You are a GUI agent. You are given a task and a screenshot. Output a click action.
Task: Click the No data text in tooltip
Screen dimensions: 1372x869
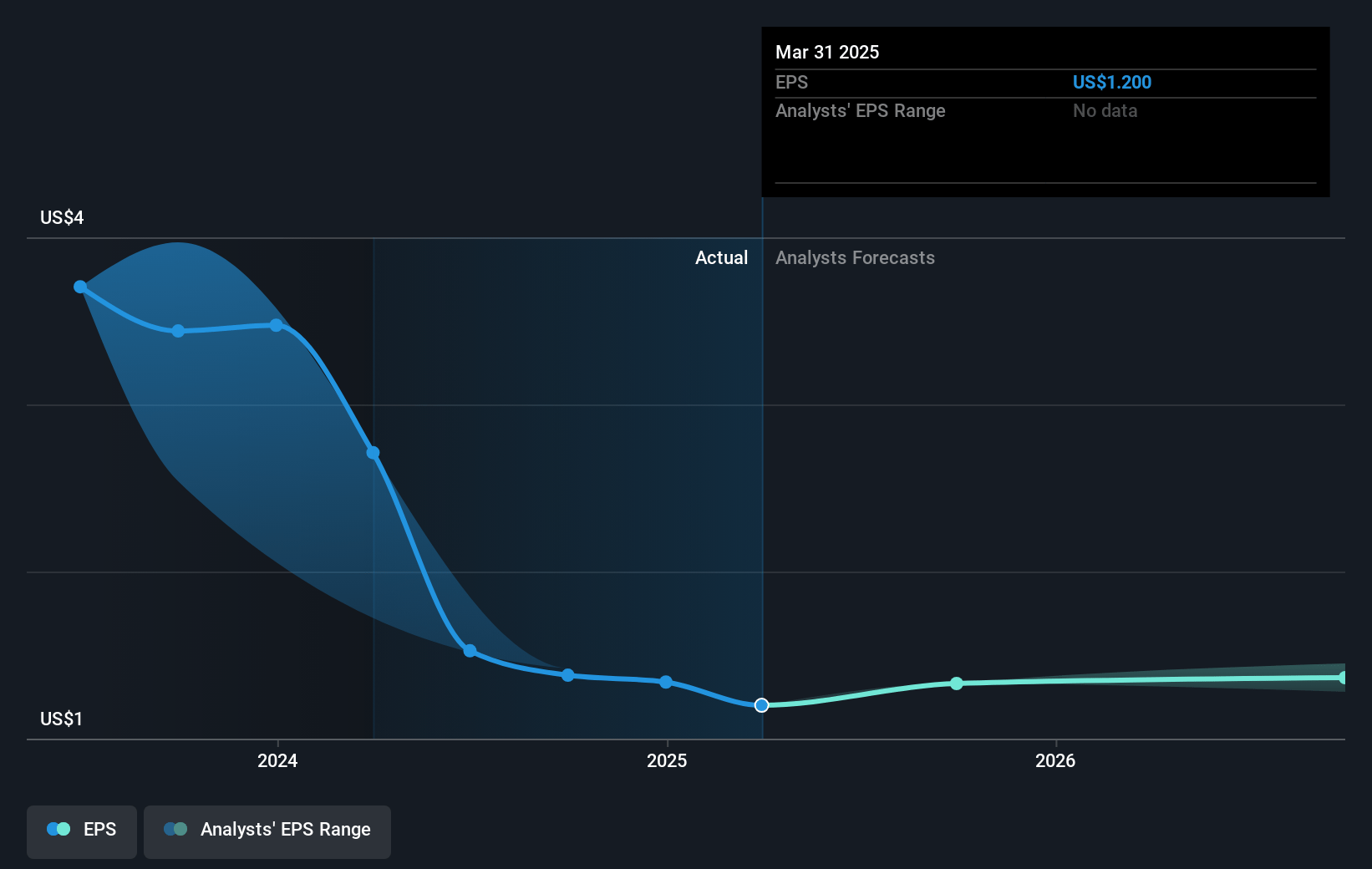pyautogui.click(x=1105, y=110)
